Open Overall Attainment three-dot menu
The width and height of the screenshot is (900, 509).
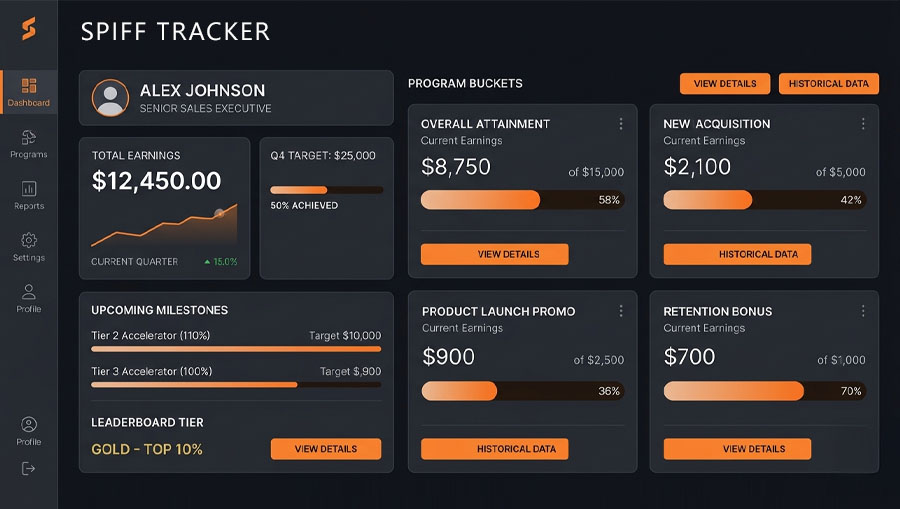click(620, 124)
